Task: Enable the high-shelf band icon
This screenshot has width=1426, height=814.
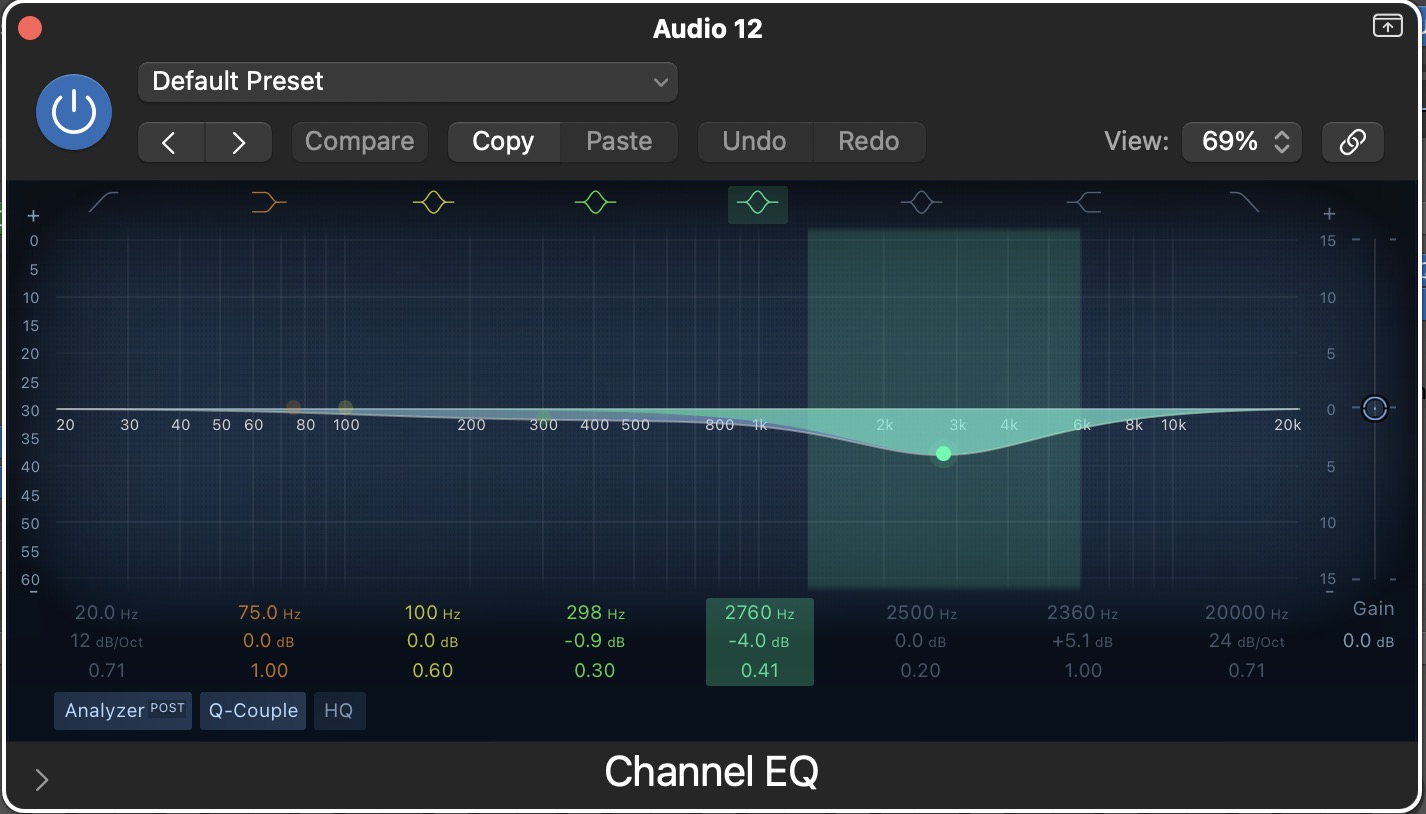Action: click(1084, 203)
